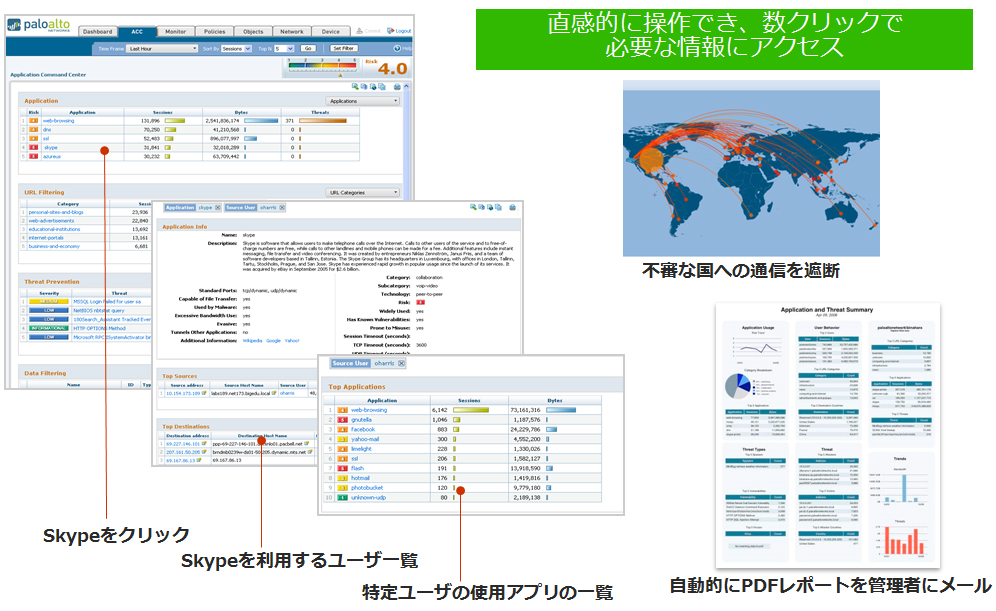
Task: Click the business-and-economy category link
Action: [54, 246]
